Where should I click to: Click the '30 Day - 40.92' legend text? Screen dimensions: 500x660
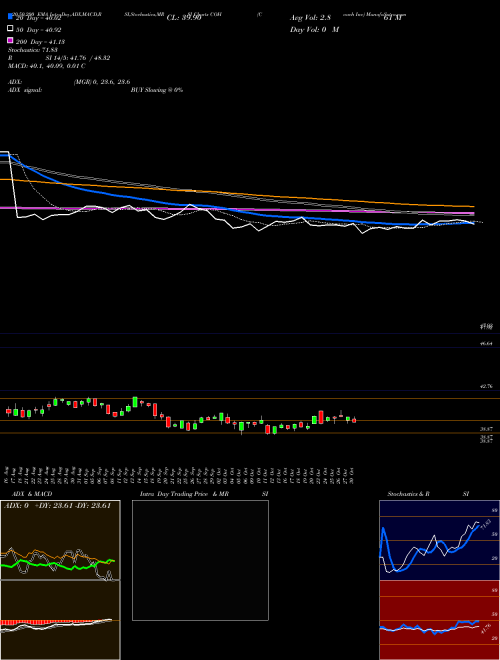[39, 30]
